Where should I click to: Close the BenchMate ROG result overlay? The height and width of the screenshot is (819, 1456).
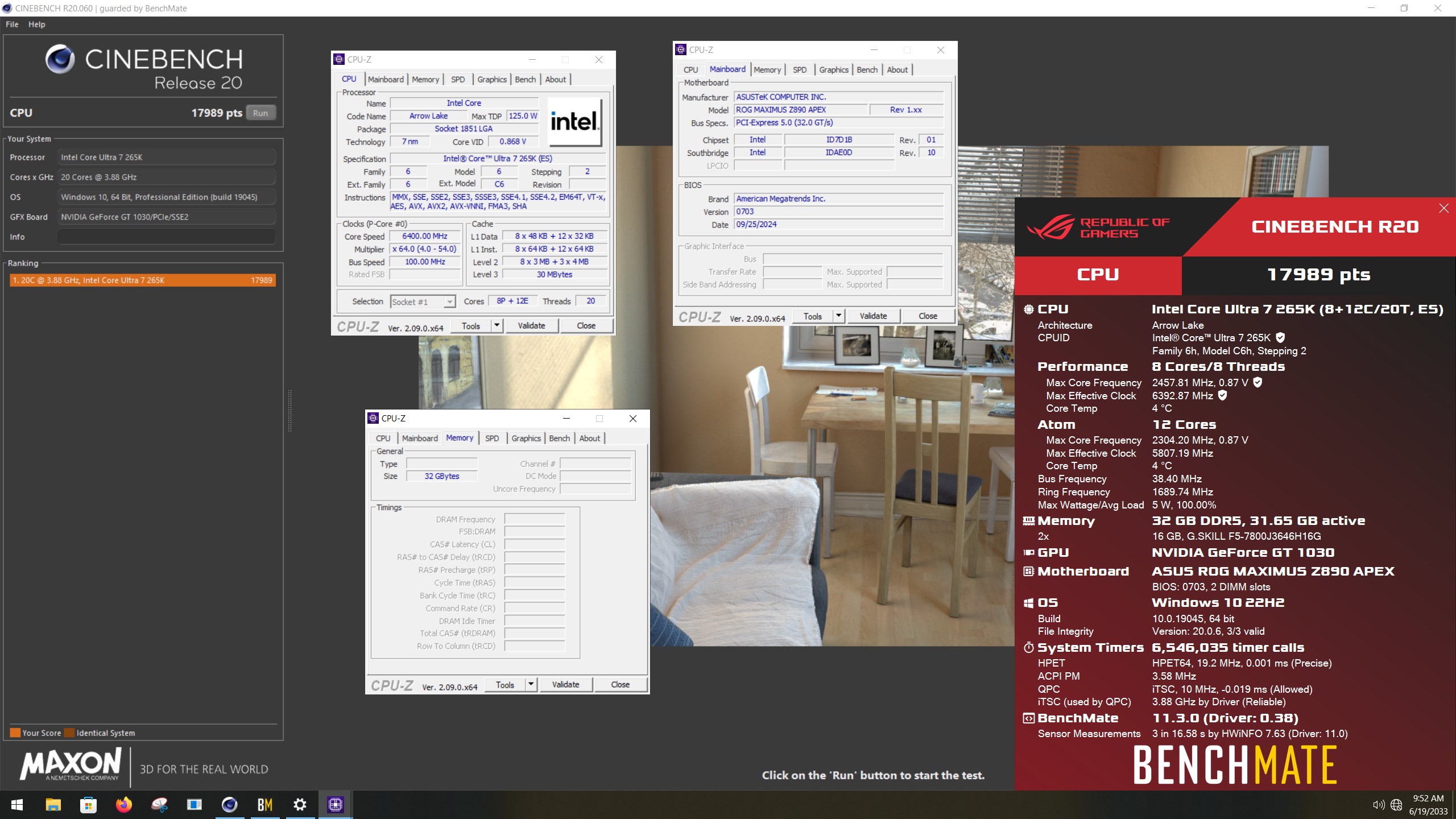(1444, 208)
